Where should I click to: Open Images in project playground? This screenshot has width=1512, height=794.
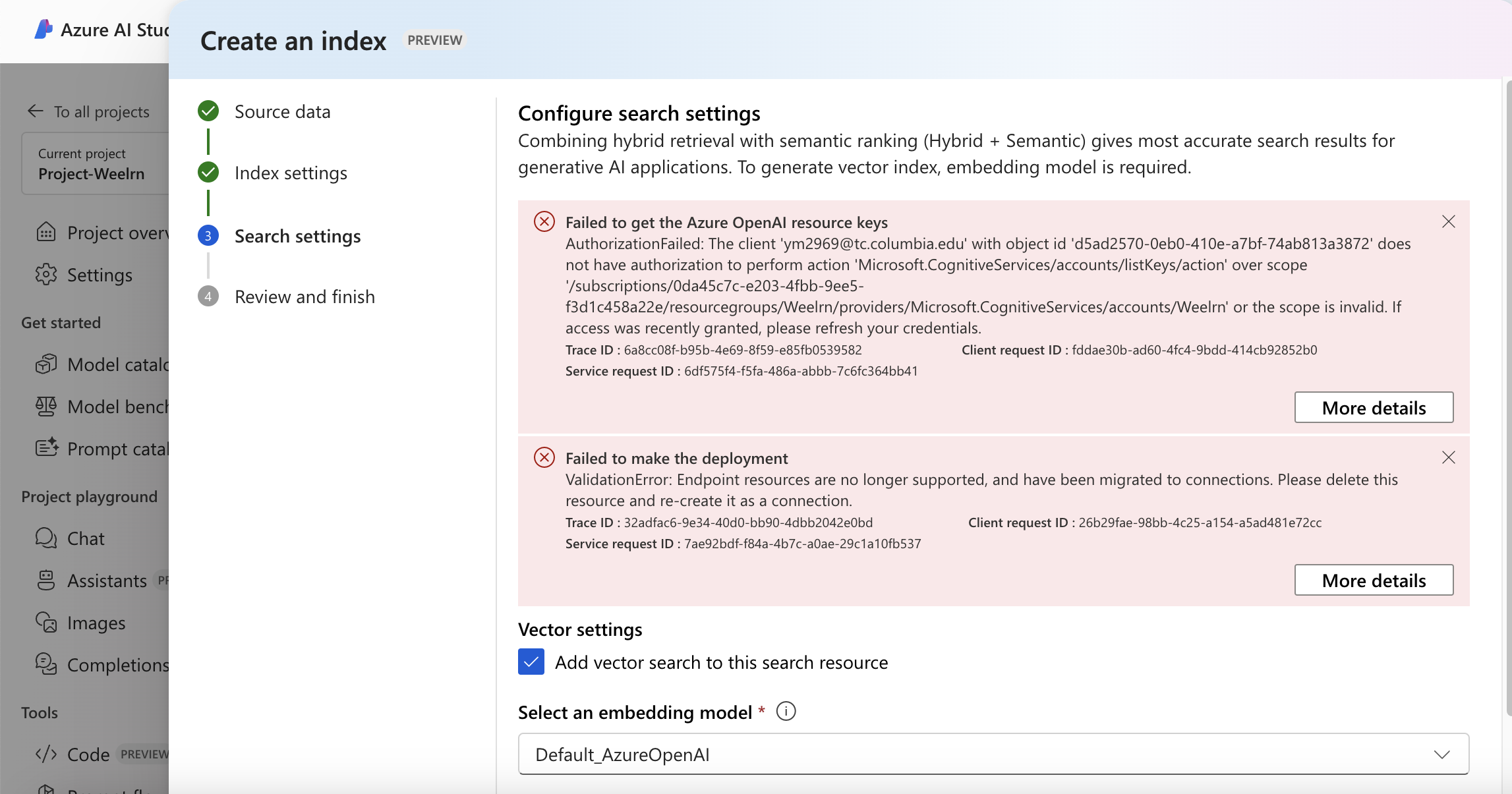96,623
